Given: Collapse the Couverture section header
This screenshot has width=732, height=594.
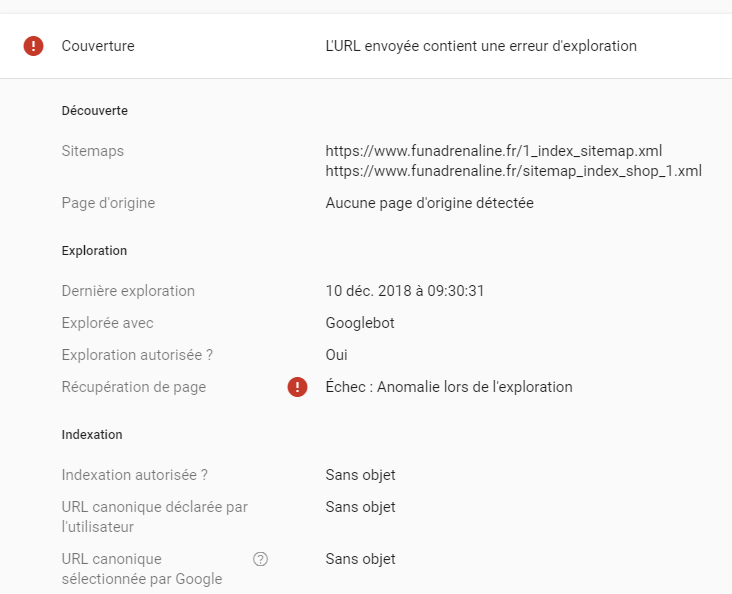Looking at the screenshot, I should (x=98, y=46).
